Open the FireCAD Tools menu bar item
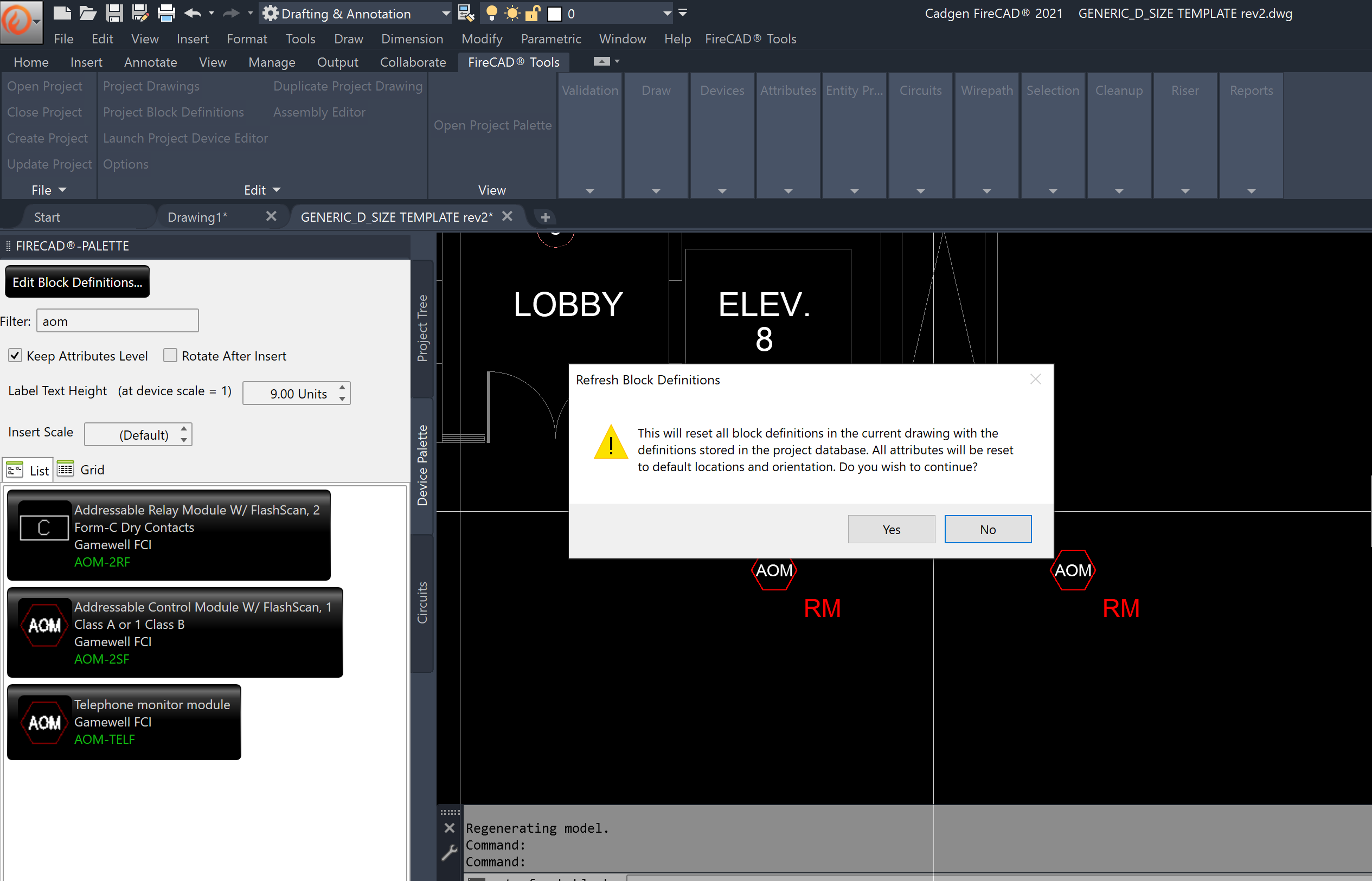This screenshot has width=1372, height=881. pyautogui.click(x=750, y=39)
